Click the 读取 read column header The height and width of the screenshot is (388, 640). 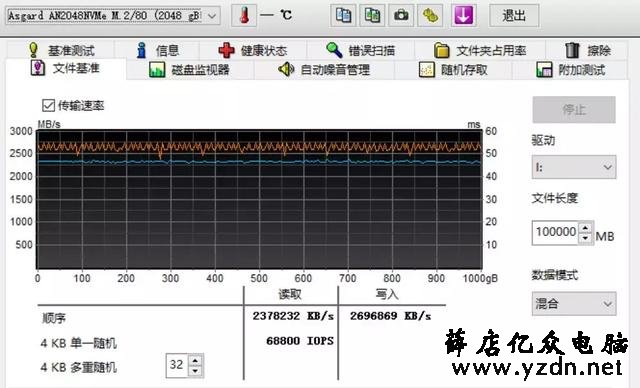(290, 294)
